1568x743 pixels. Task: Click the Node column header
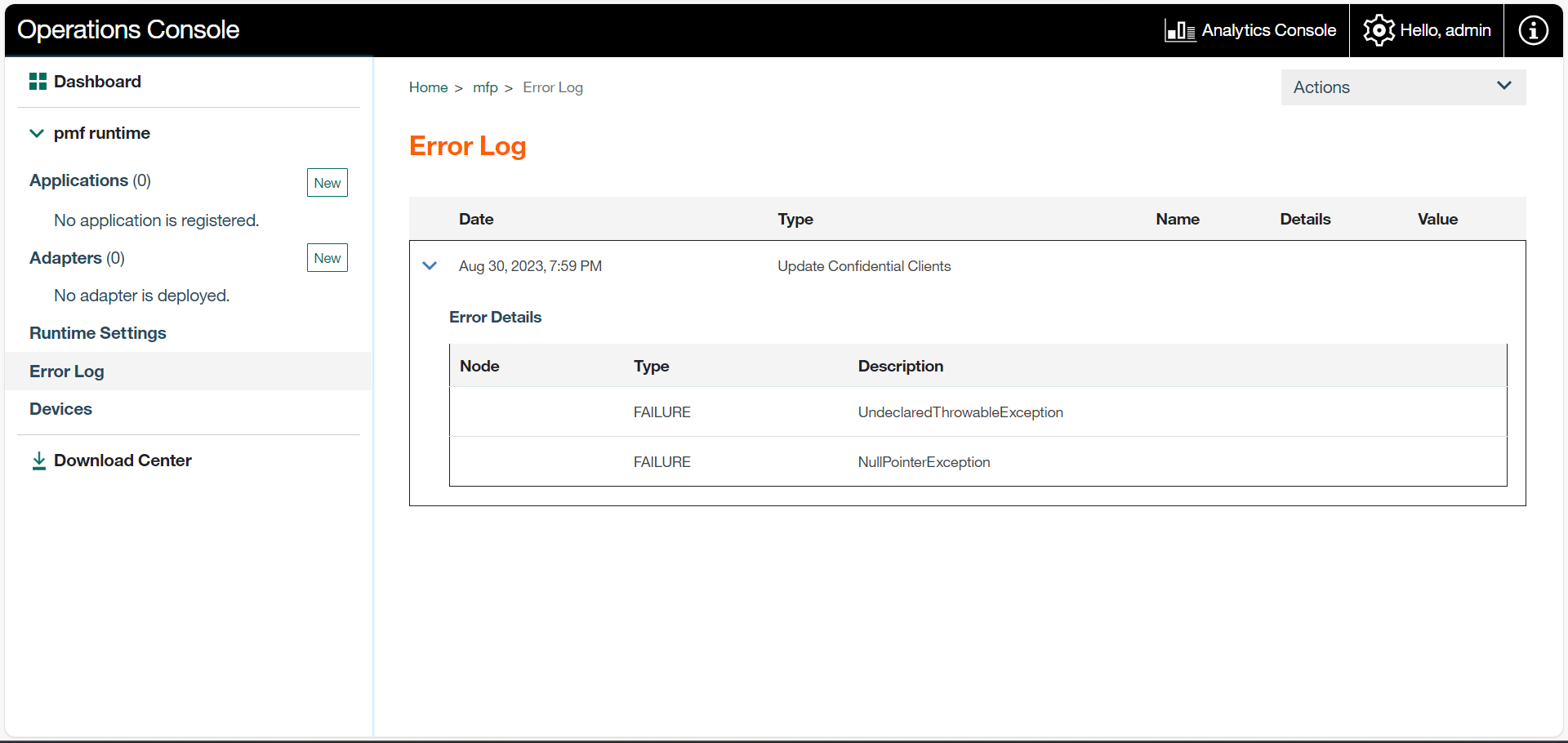coord(479,366)
